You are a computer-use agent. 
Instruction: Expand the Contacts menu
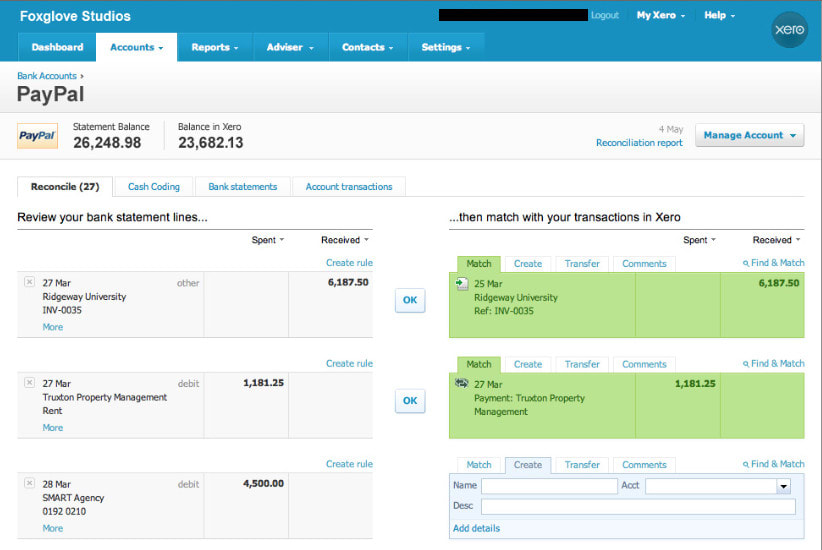point(367,47)
